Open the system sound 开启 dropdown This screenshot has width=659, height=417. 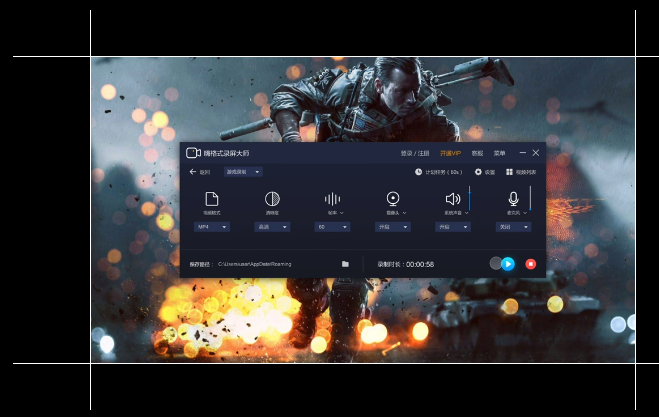tap(453, 227)
